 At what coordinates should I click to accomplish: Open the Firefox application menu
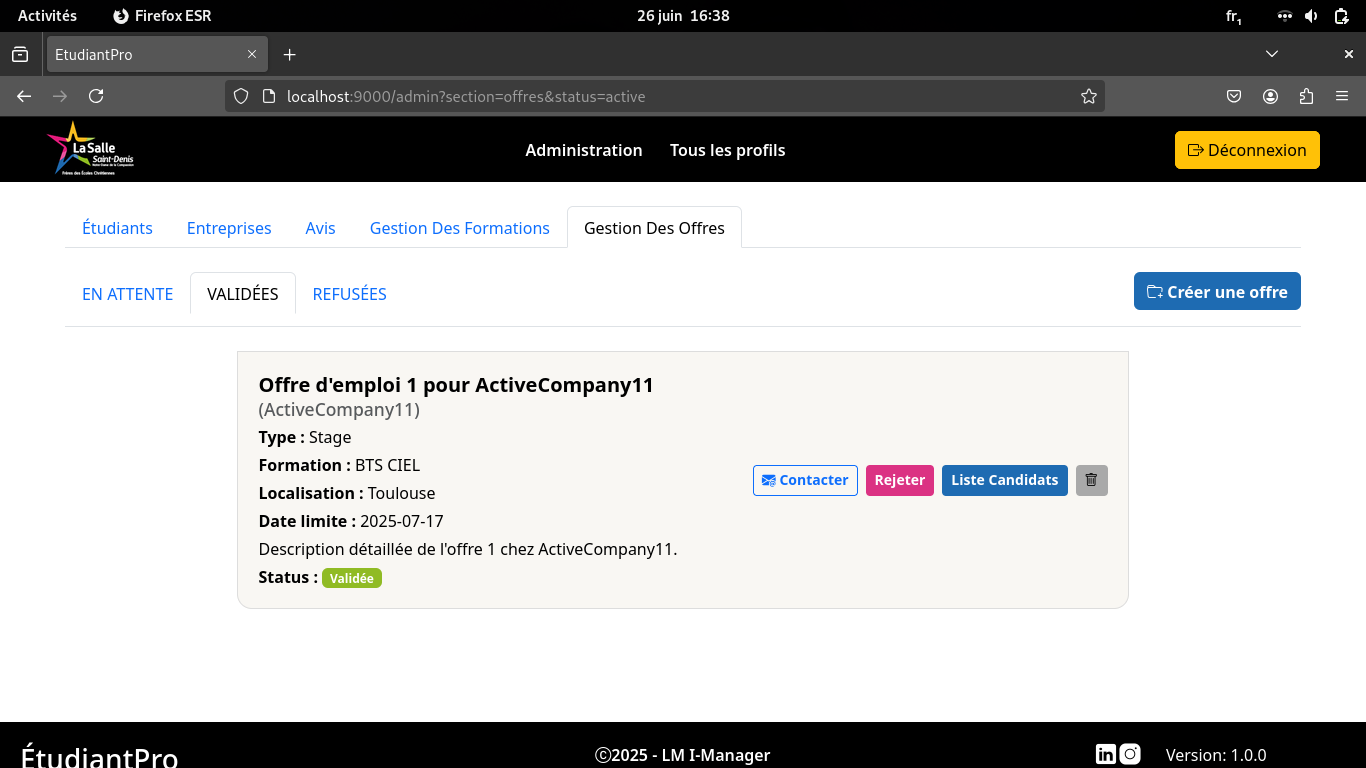coord(1342,96)
